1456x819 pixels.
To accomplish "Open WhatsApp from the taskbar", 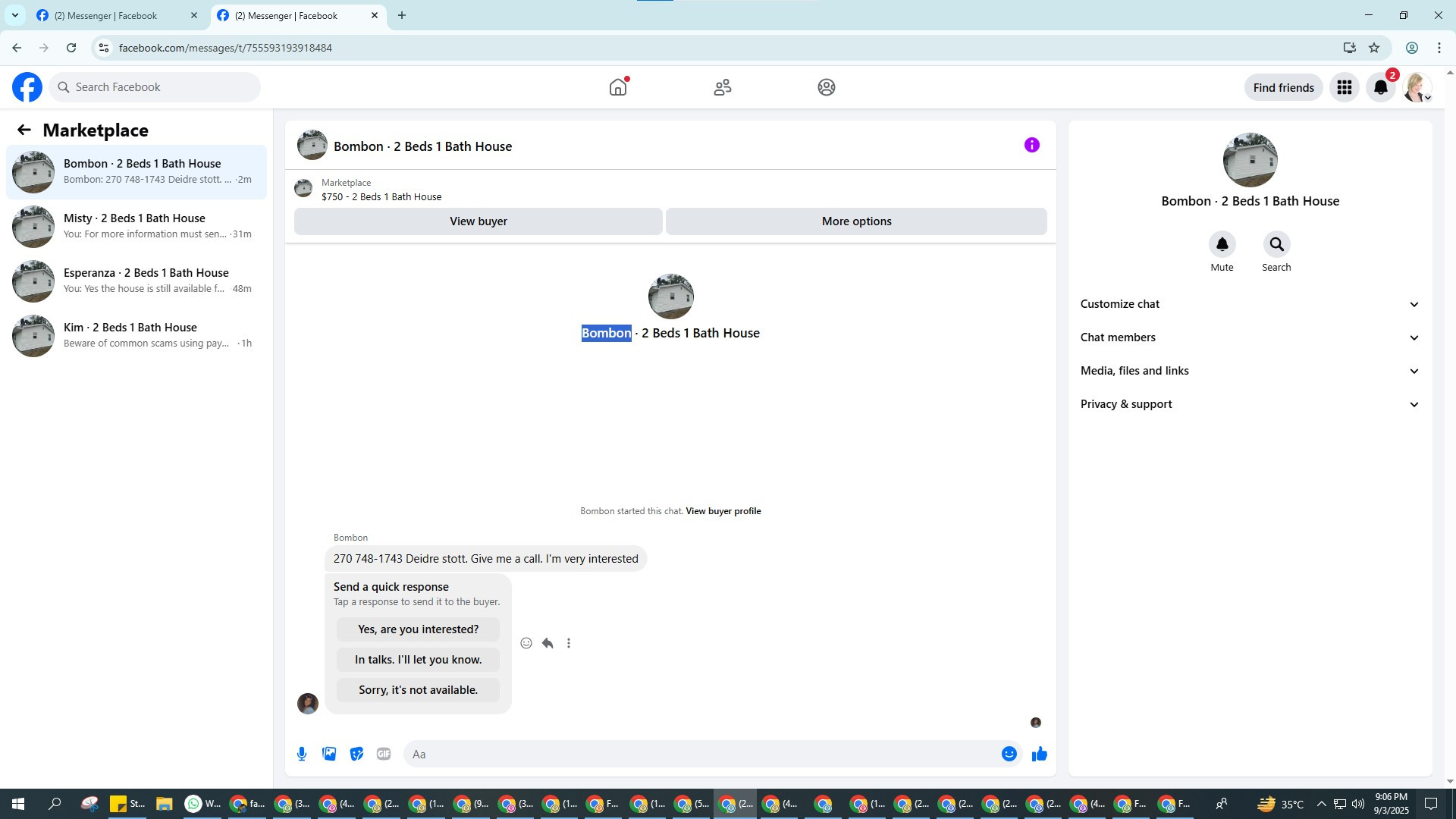I will [x=203, y=804].
